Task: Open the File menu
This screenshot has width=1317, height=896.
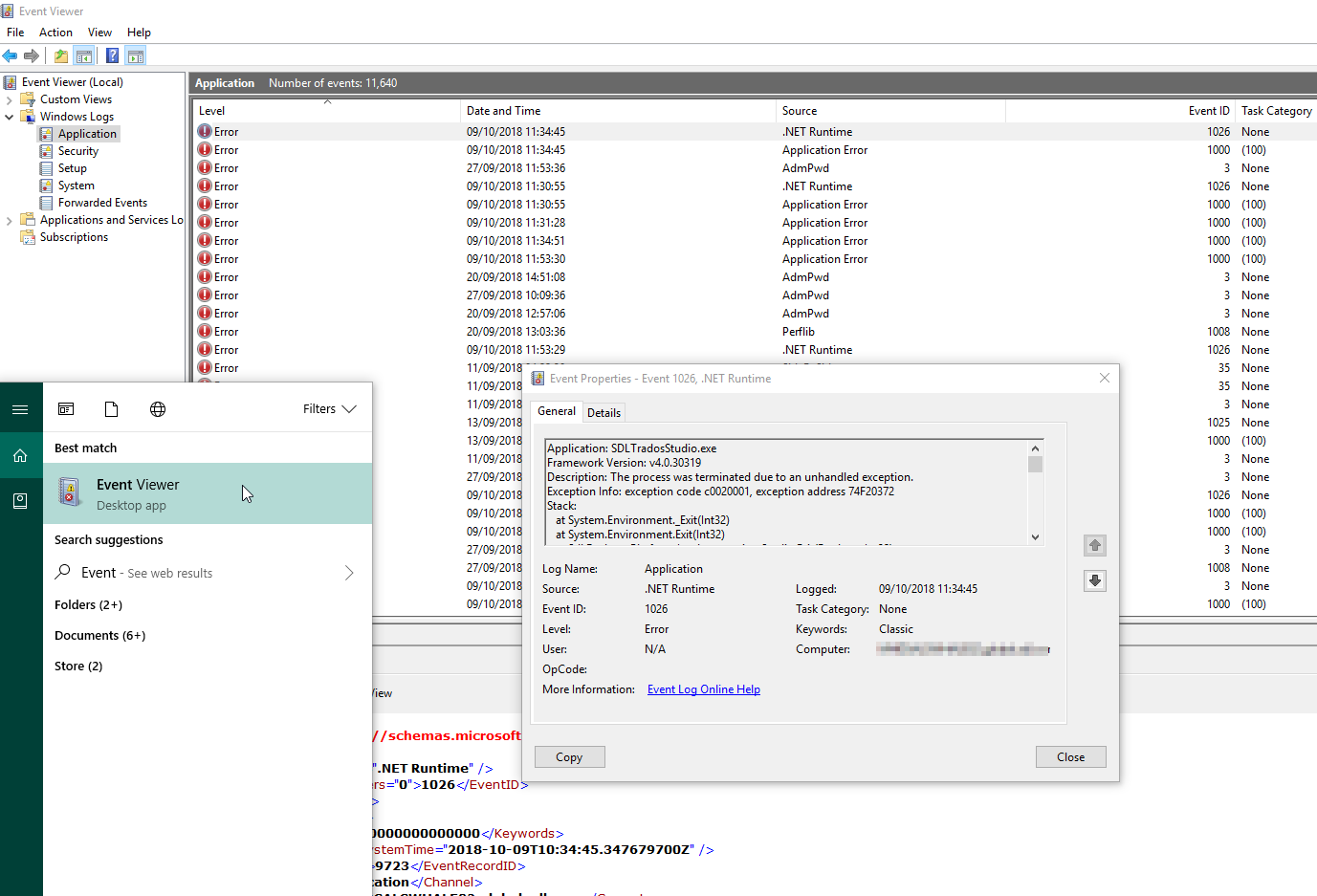Action: click(15, 33)
